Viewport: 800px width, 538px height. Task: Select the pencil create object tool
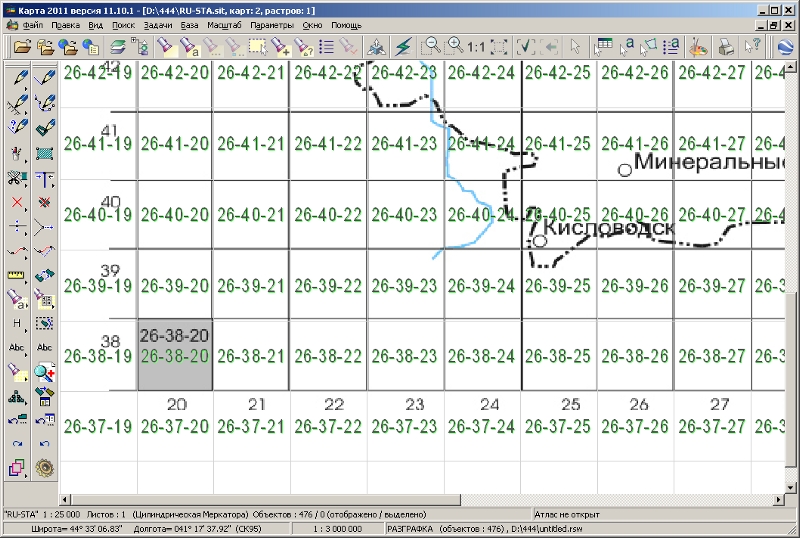pos(19,78)
